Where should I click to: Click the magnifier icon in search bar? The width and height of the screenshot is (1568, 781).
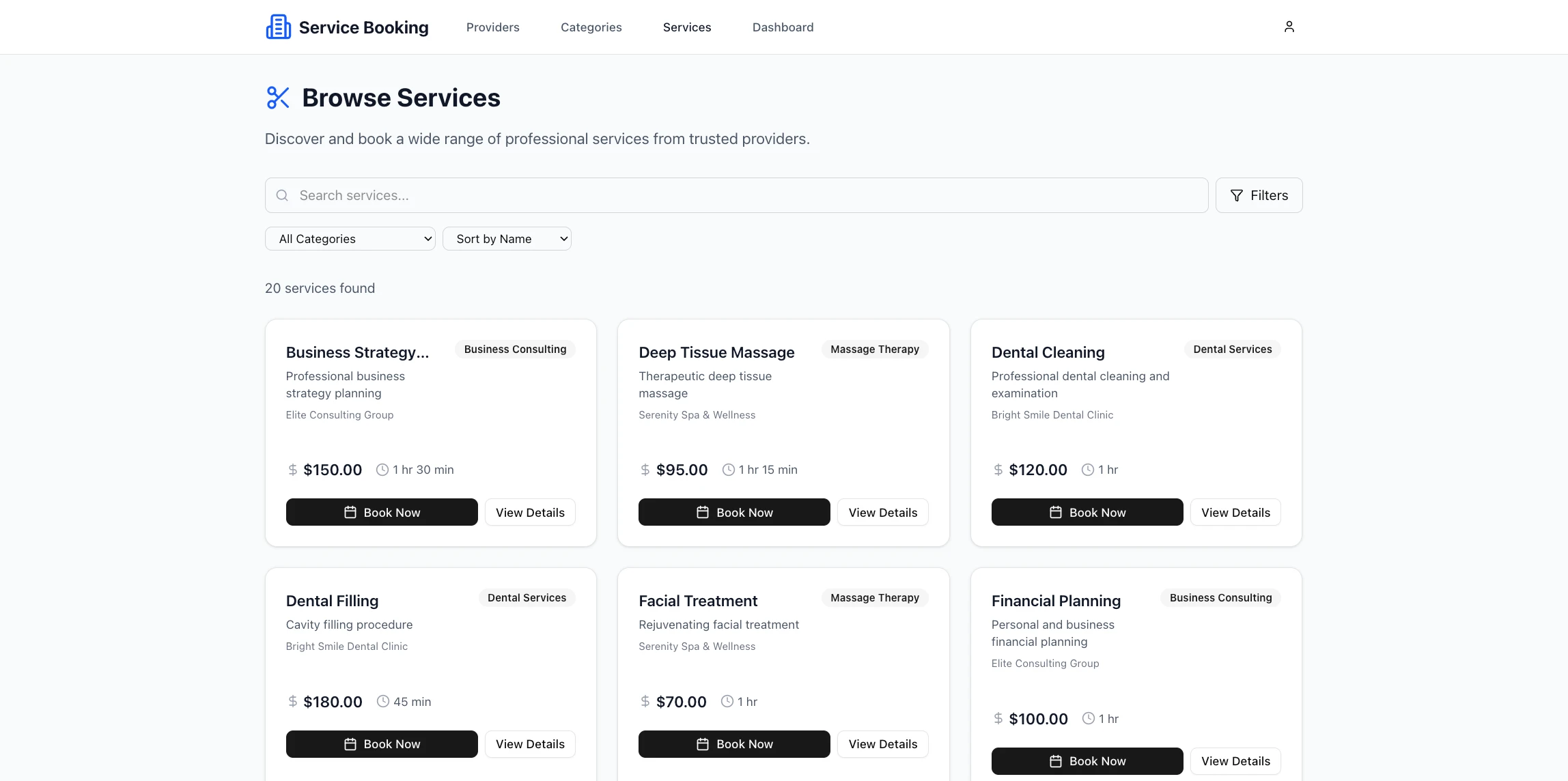point(282,195)
